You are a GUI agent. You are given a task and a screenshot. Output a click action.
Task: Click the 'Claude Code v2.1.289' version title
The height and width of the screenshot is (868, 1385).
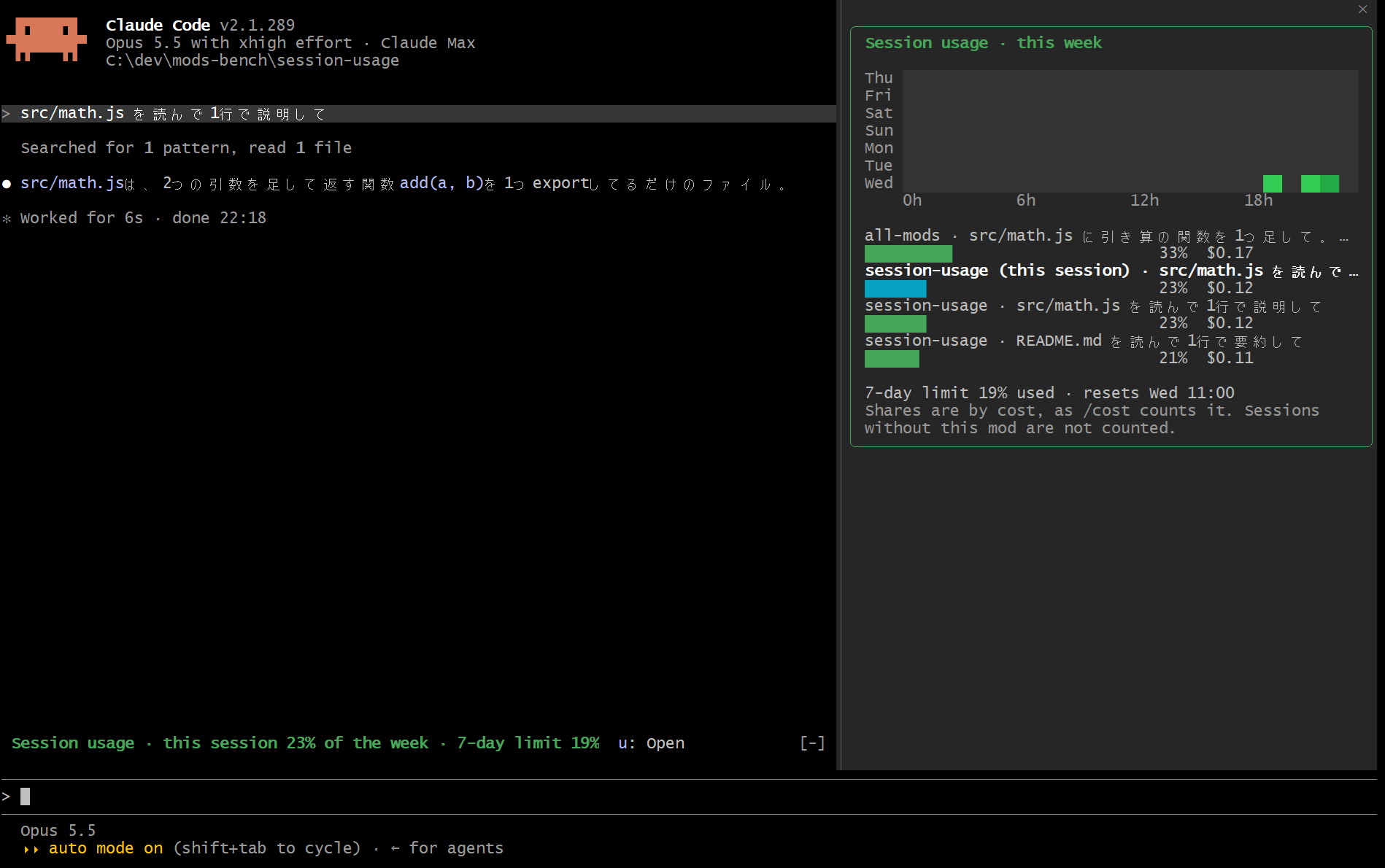click(x=200, y=26)
